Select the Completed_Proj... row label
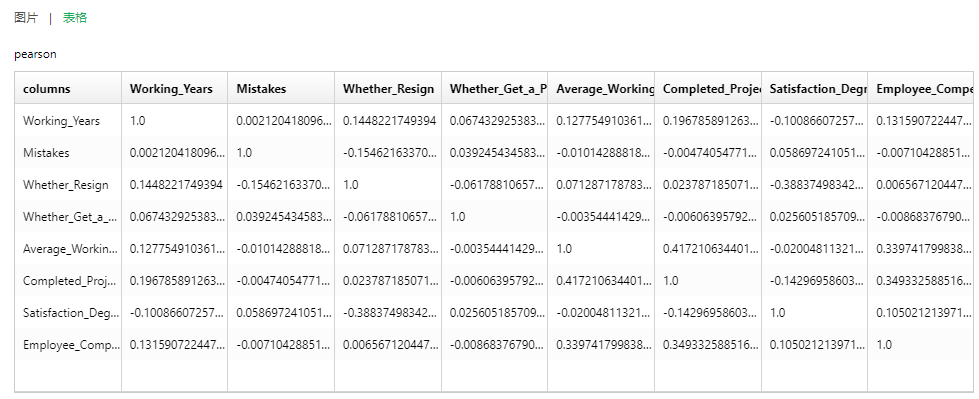 pyautogui.click(x=70, y=280)
